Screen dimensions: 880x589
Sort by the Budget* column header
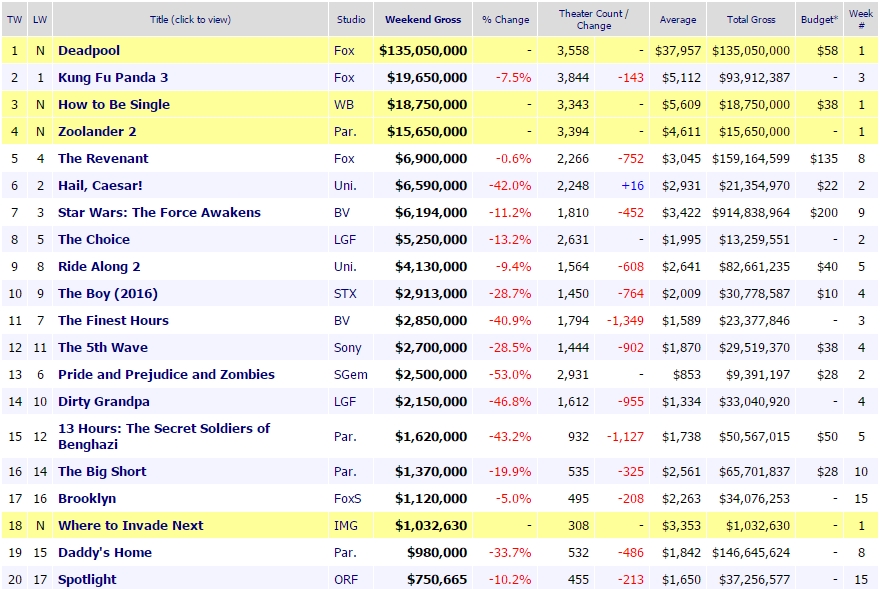pos(819,20)
